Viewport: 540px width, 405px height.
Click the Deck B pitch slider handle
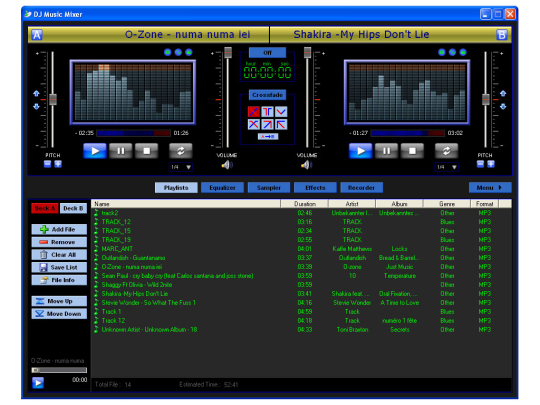pyautogui.click(x=486, y=100)
